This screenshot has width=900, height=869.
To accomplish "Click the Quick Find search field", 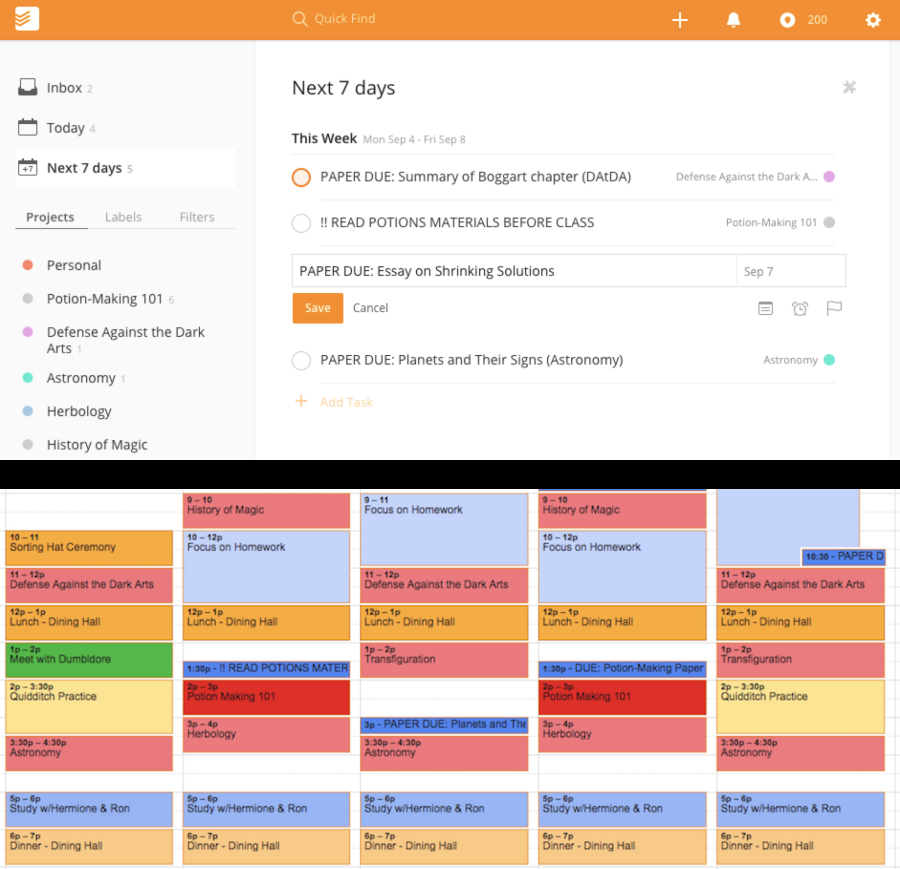I will (x=344, y=19).
